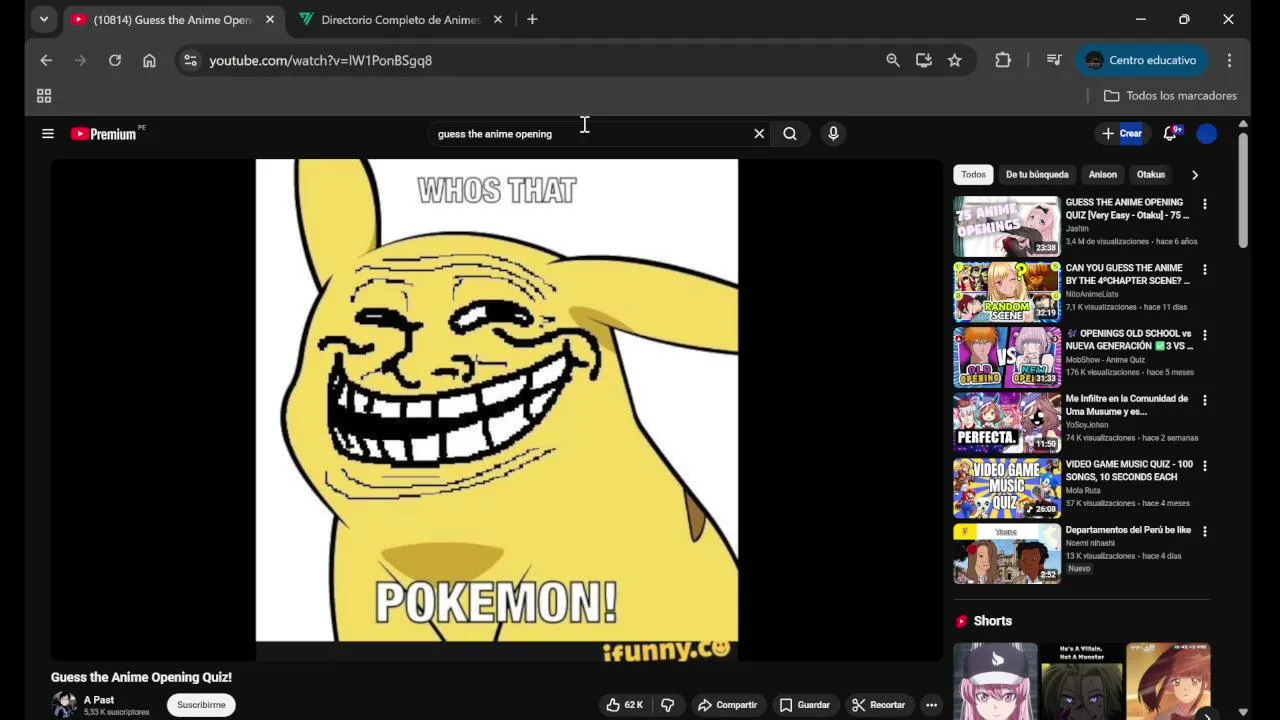Clip the video with Recortar

click(x=878, y=705)
